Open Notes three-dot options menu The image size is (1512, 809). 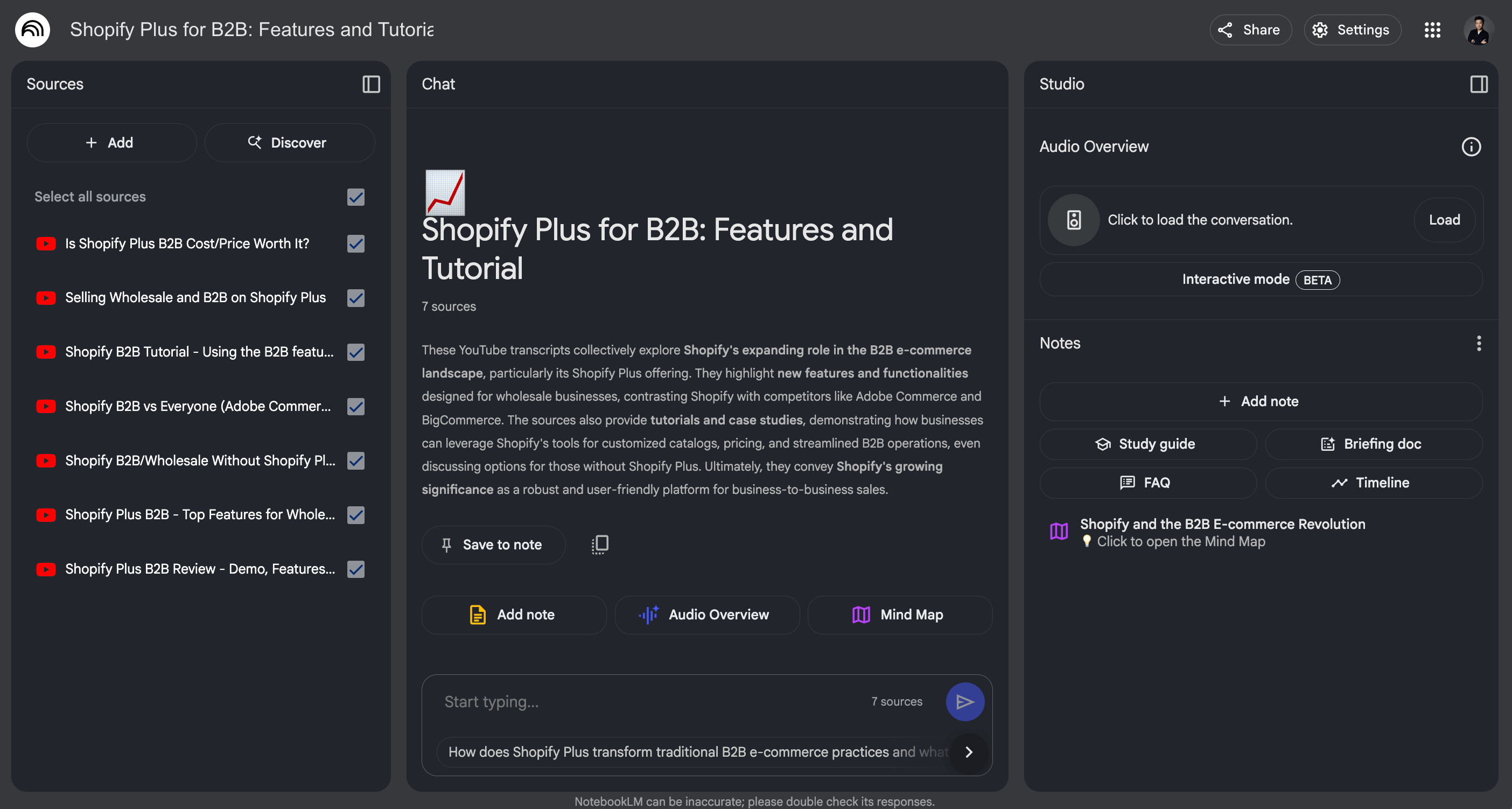point(1479,343)
